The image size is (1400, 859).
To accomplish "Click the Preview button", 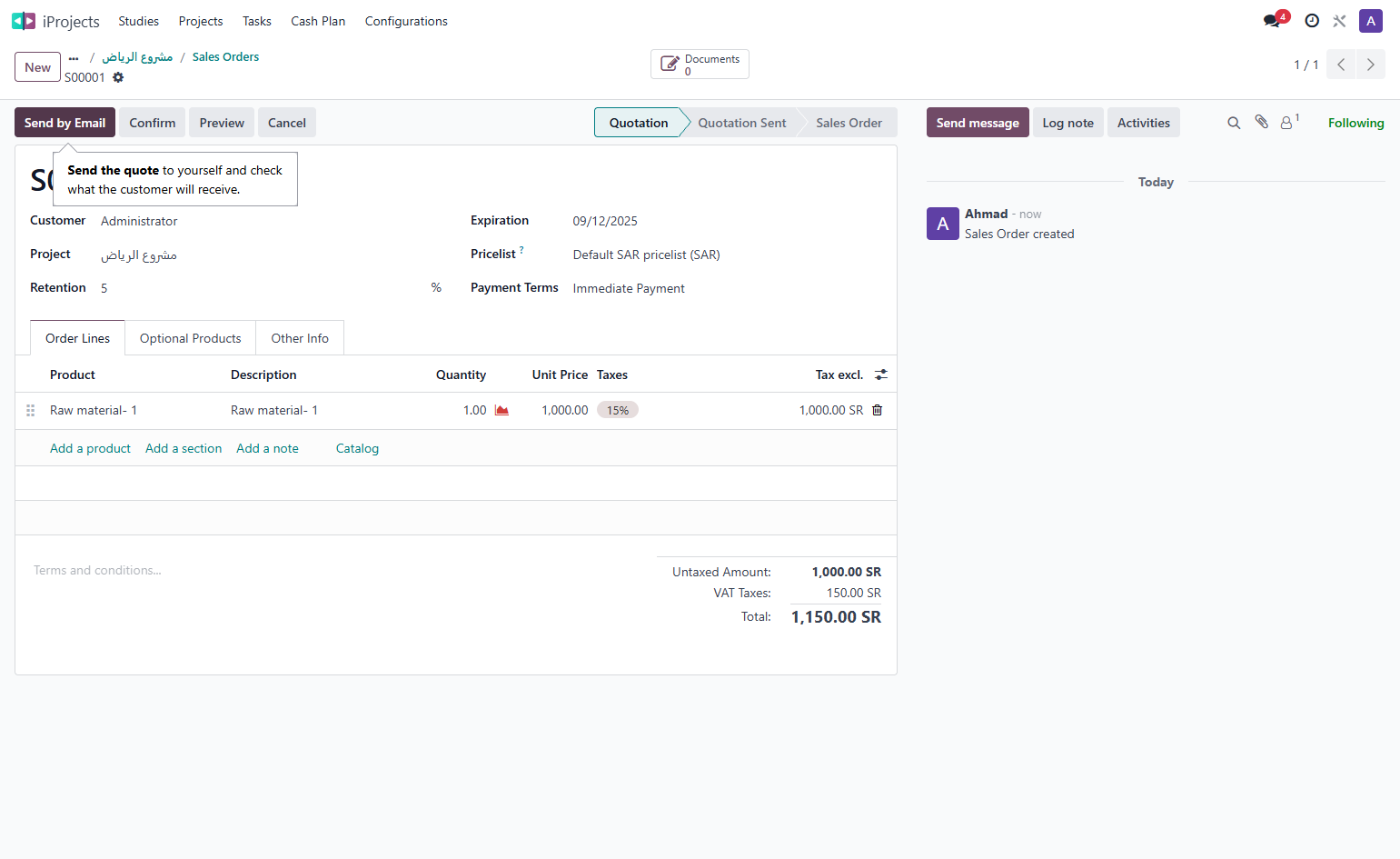I will tap(222, 123).
